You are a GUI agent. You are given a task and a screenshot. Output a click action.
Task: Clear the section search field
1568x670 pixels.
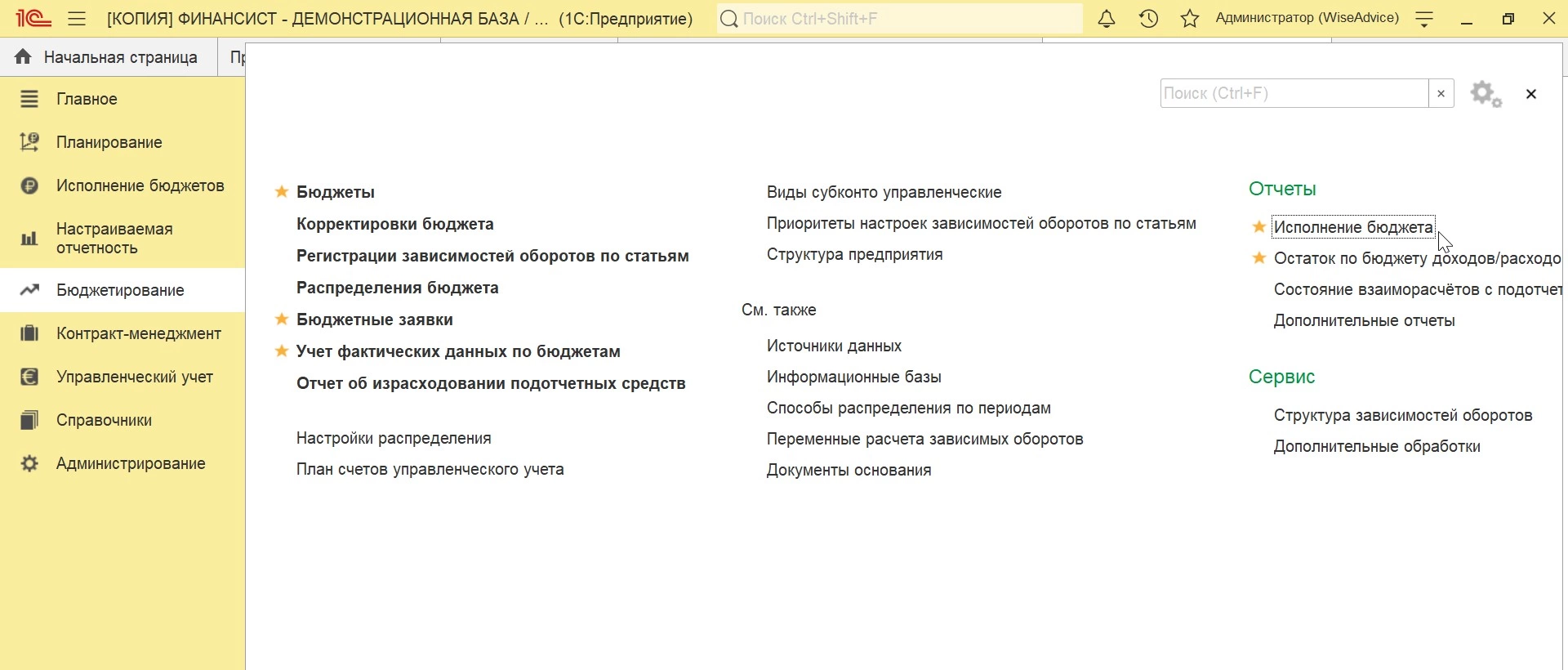coord(1441,93)
